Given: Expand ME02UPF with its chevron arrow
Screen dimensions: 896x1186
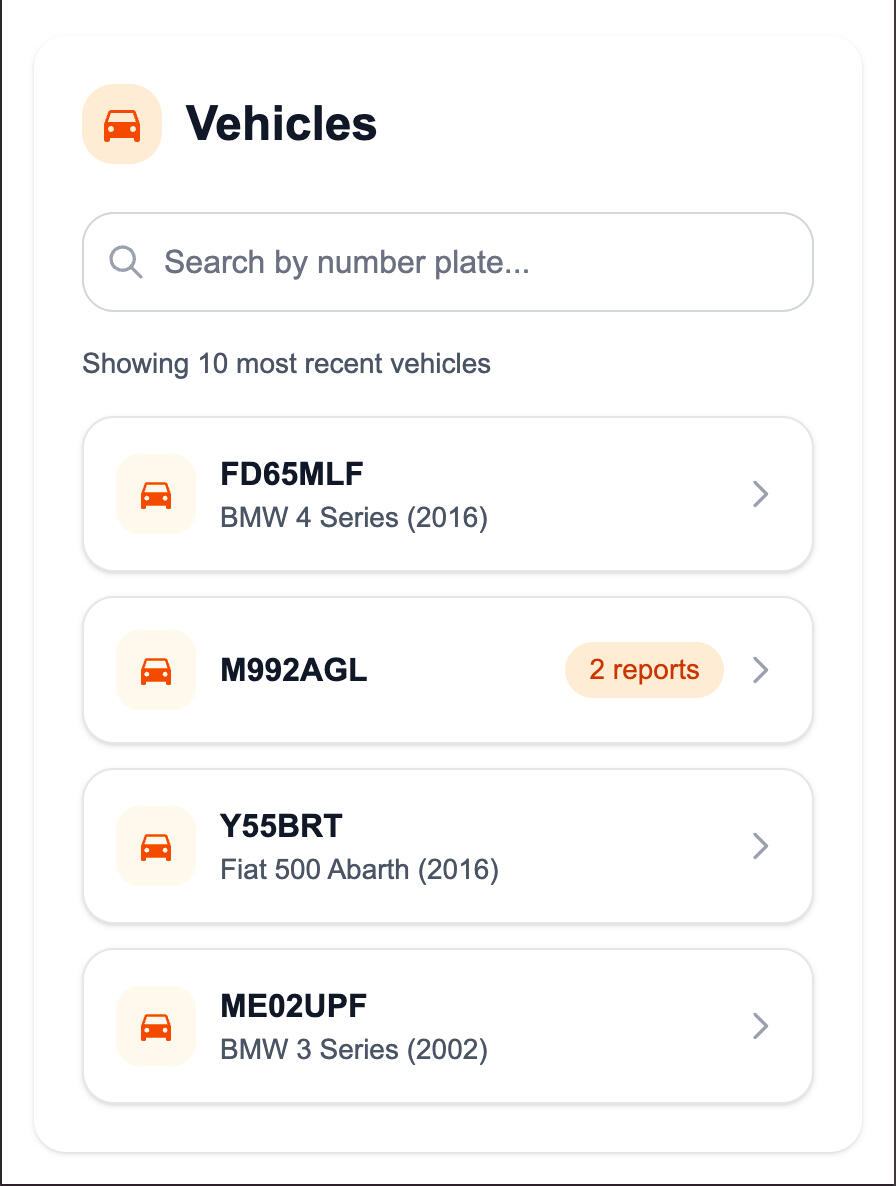Looking at the screenshot, I should 760,1026.
